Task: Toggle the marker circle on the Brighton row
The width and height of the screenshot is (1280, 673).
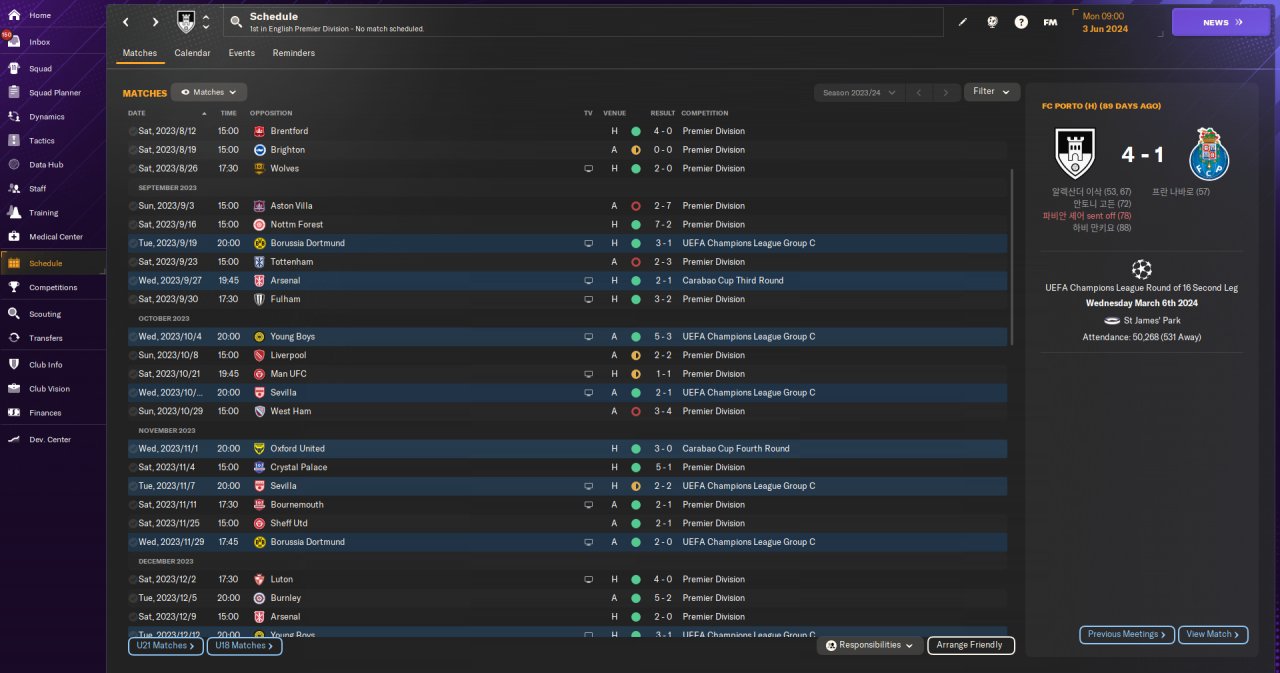Action: [x=133, y=150]
